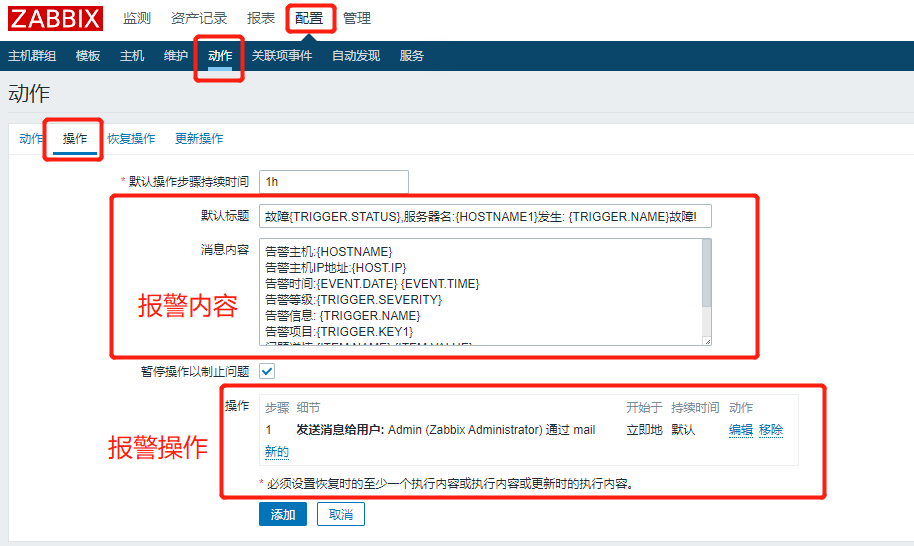Open the 资产记录 top menu

coord(199,18)
